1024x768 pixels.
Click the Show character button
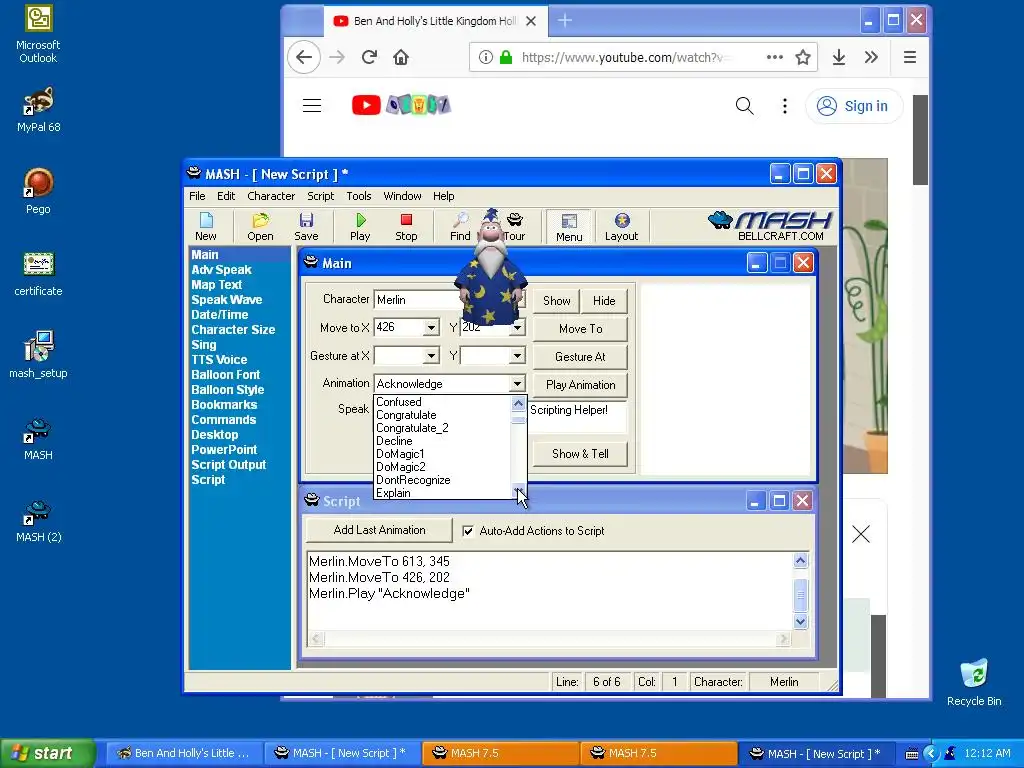[556, 300]
